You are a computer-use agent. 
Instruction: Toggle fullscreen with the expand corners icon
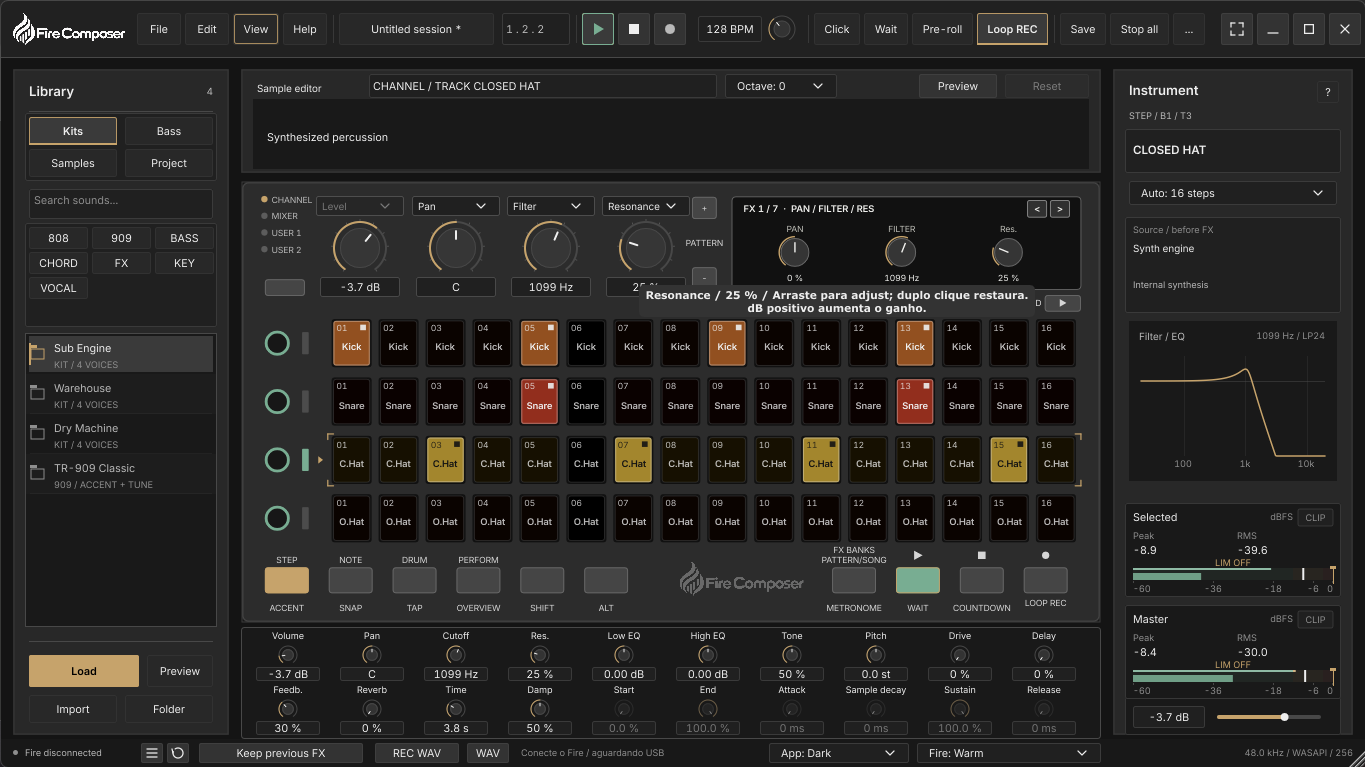(x=1237, y=29)
